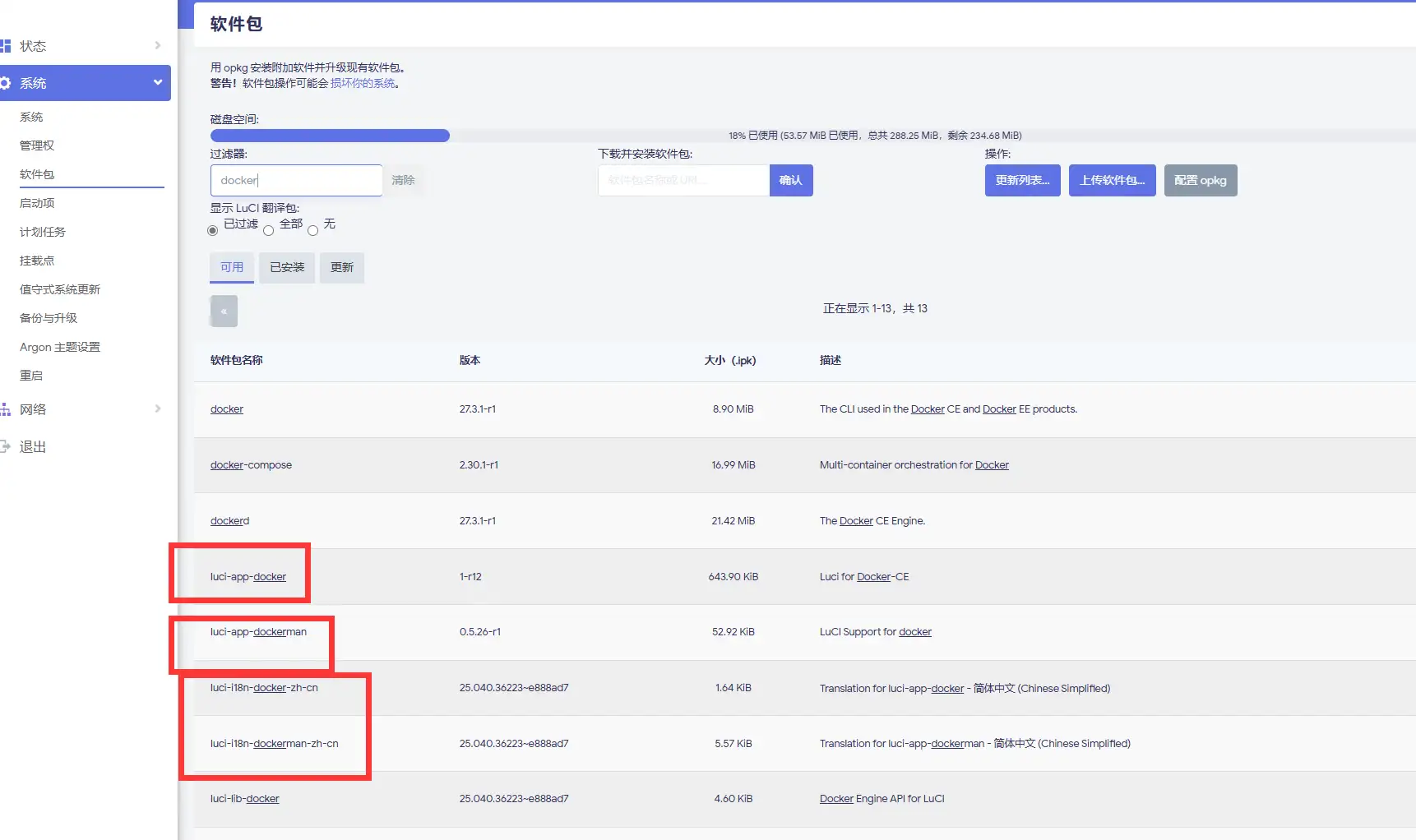
Task: Click the 上传软件包 button
Action: pos(1112,180)
